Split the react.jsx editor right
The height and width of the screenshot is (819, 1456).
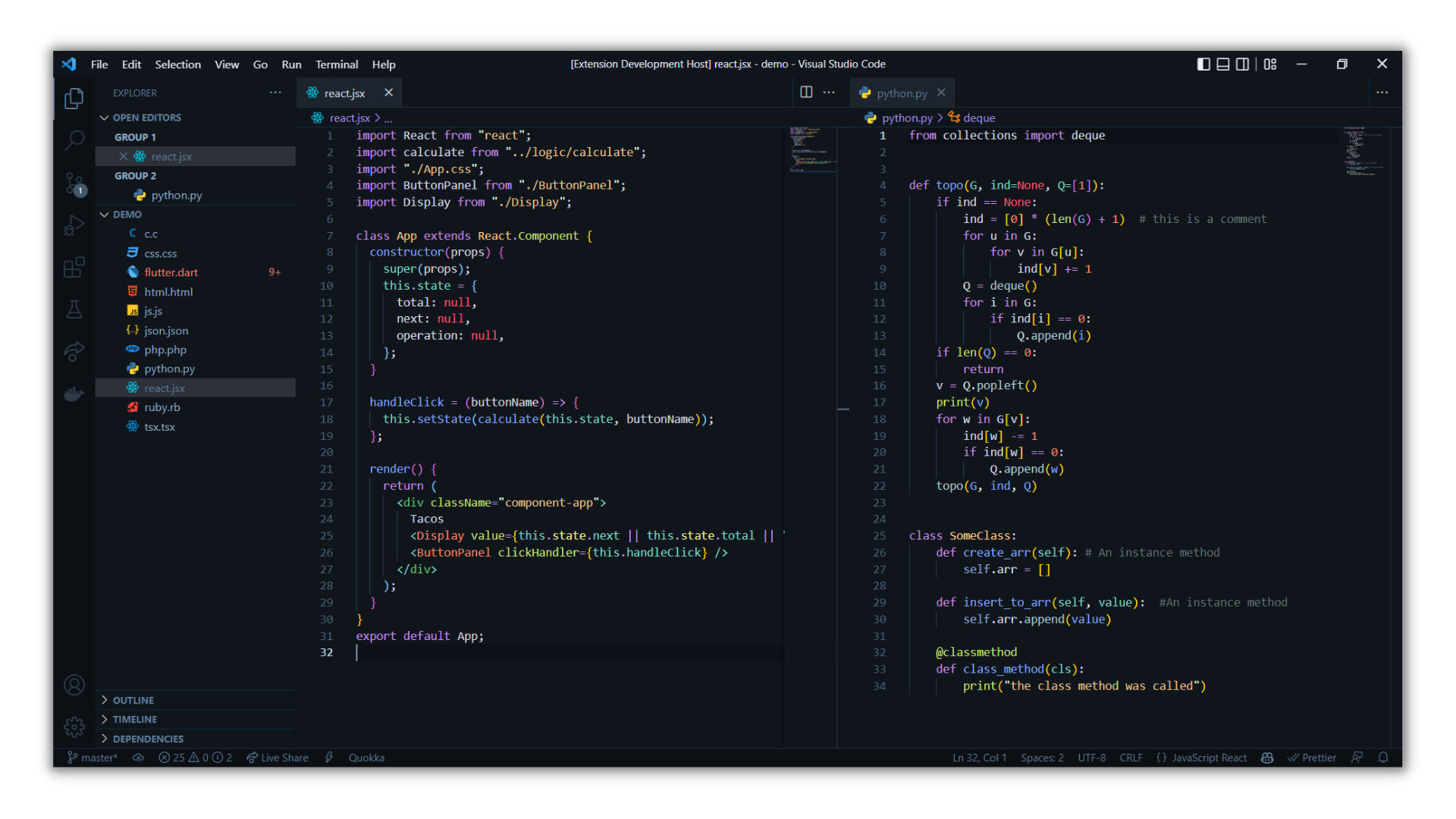(806, 93)
